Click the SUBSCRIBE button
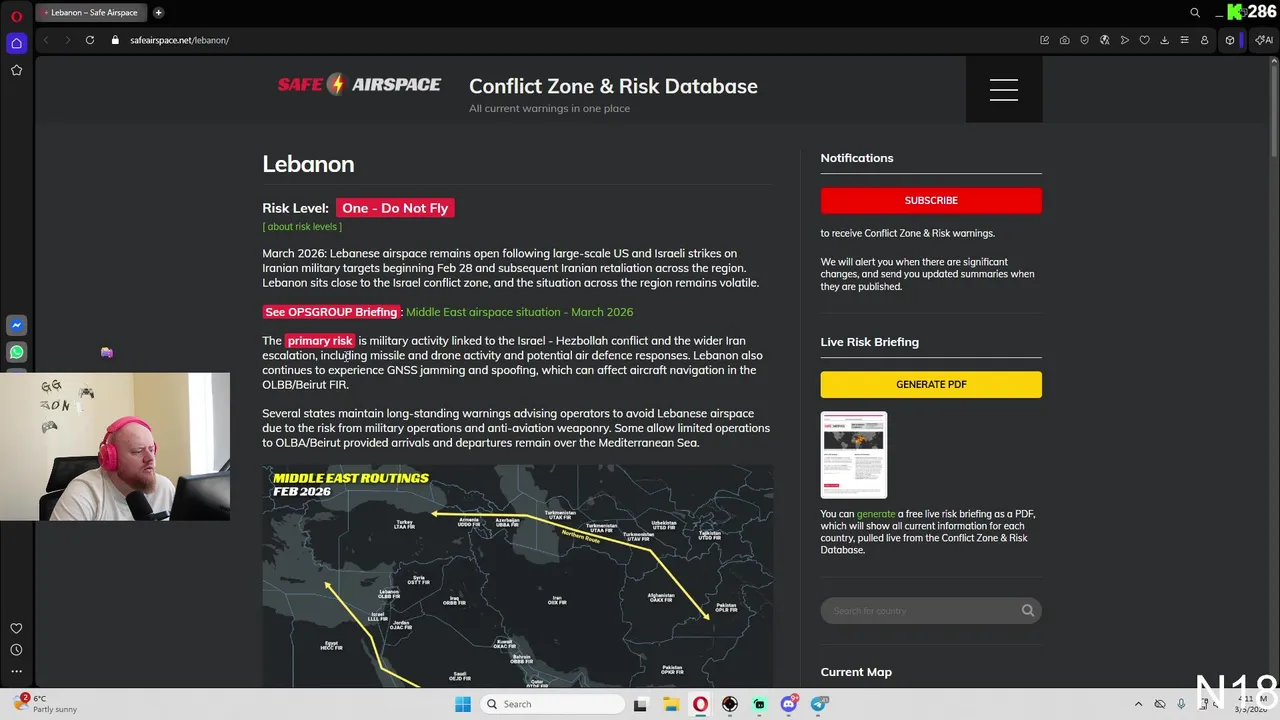Viewport: 1280px width, 720px height. pos(931,200)
